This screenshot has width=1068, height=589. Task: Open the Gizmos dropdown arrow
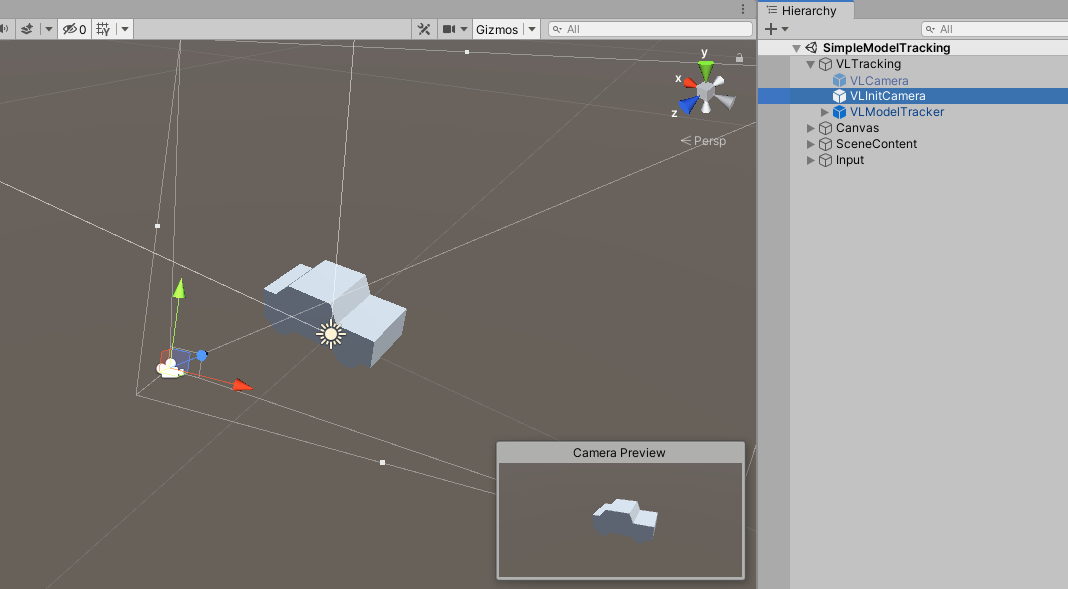[x=531, y=29]
